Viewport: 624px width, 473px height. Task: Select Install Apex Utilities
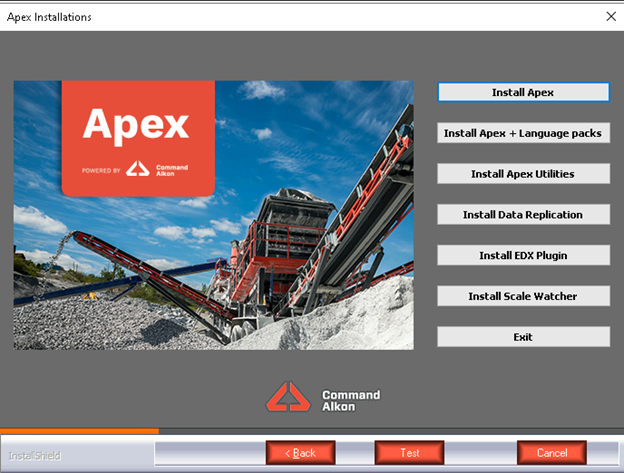[523, 174]
